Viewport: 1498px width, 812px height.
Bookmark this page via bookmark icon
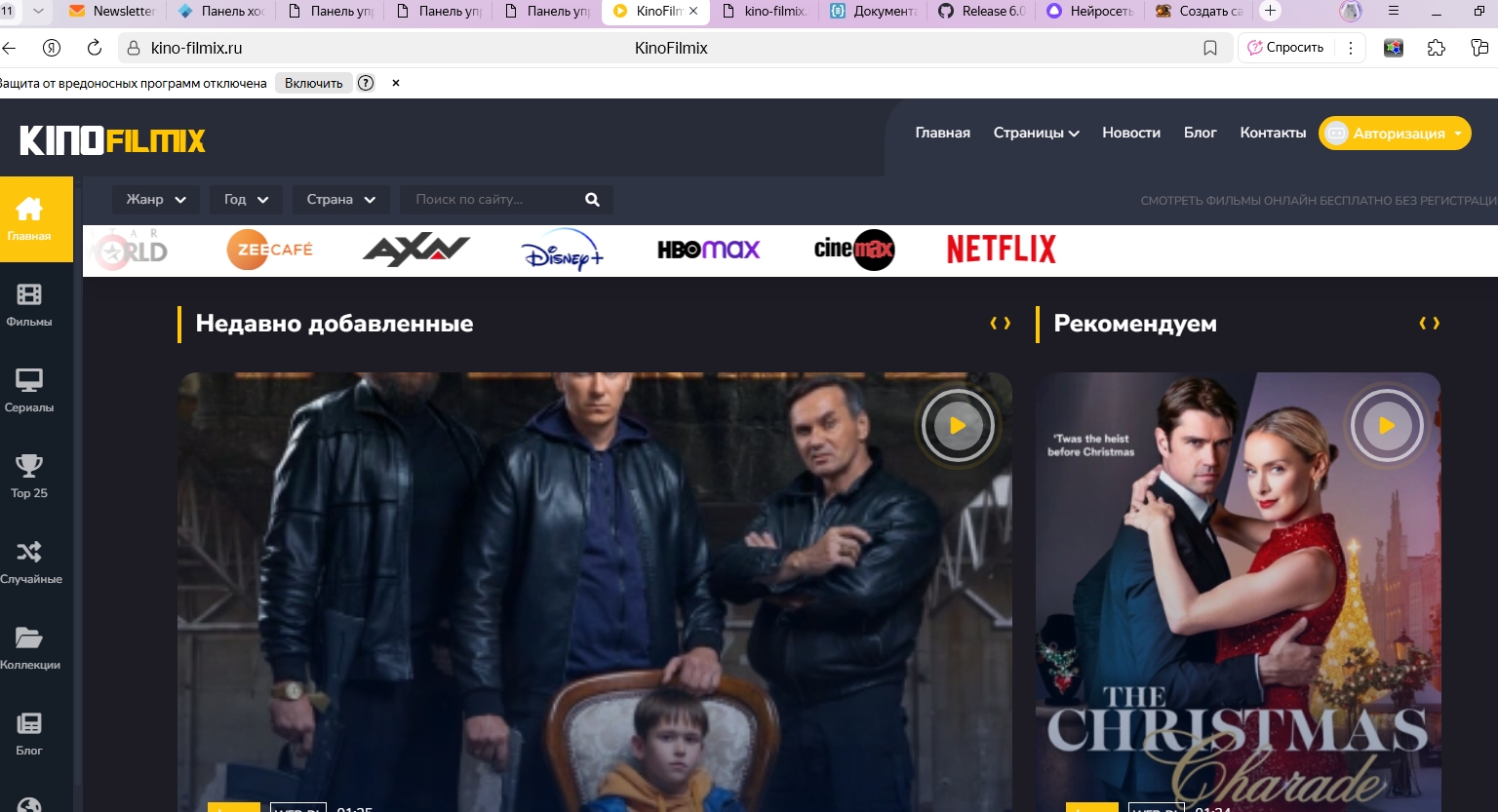pos(1210,48)
